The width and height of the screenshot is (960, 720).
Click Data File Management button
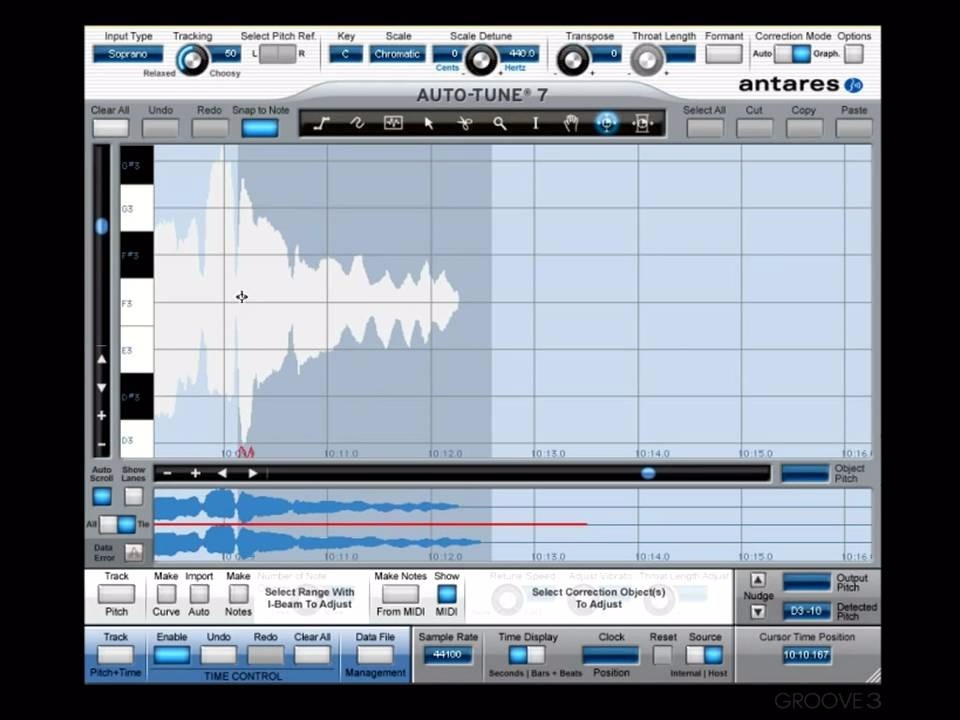tap(375, 655)
